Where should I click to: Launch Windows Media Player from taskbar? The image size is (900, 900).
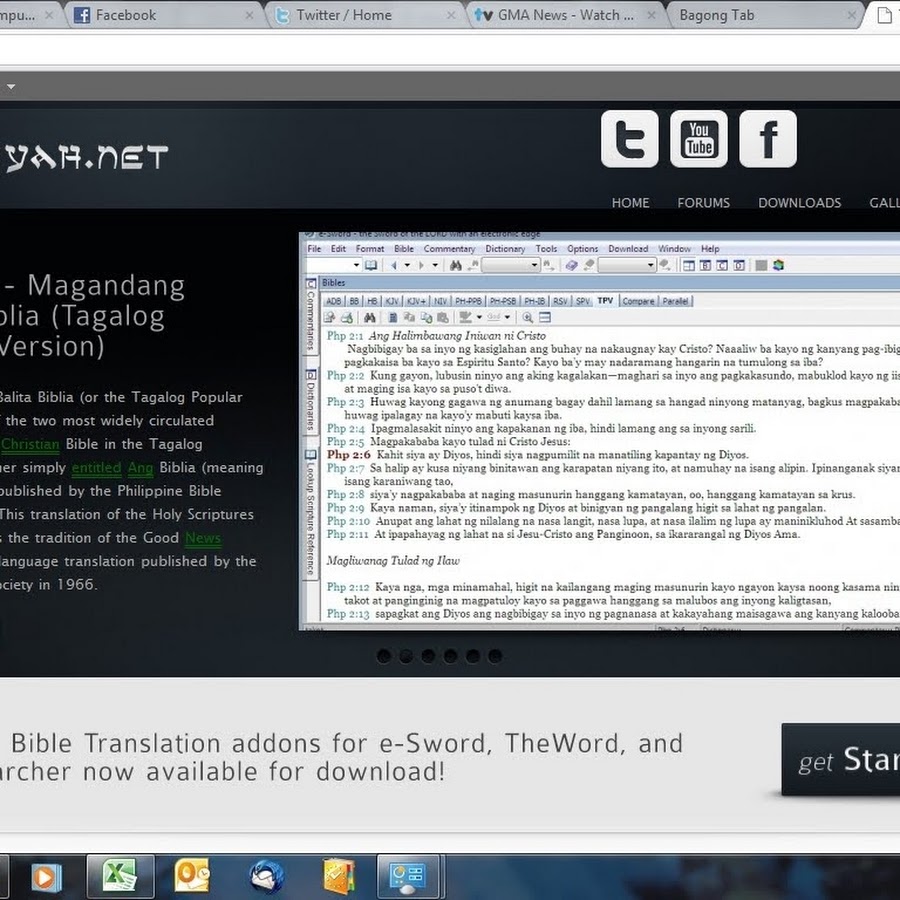(x=44, y=876)
